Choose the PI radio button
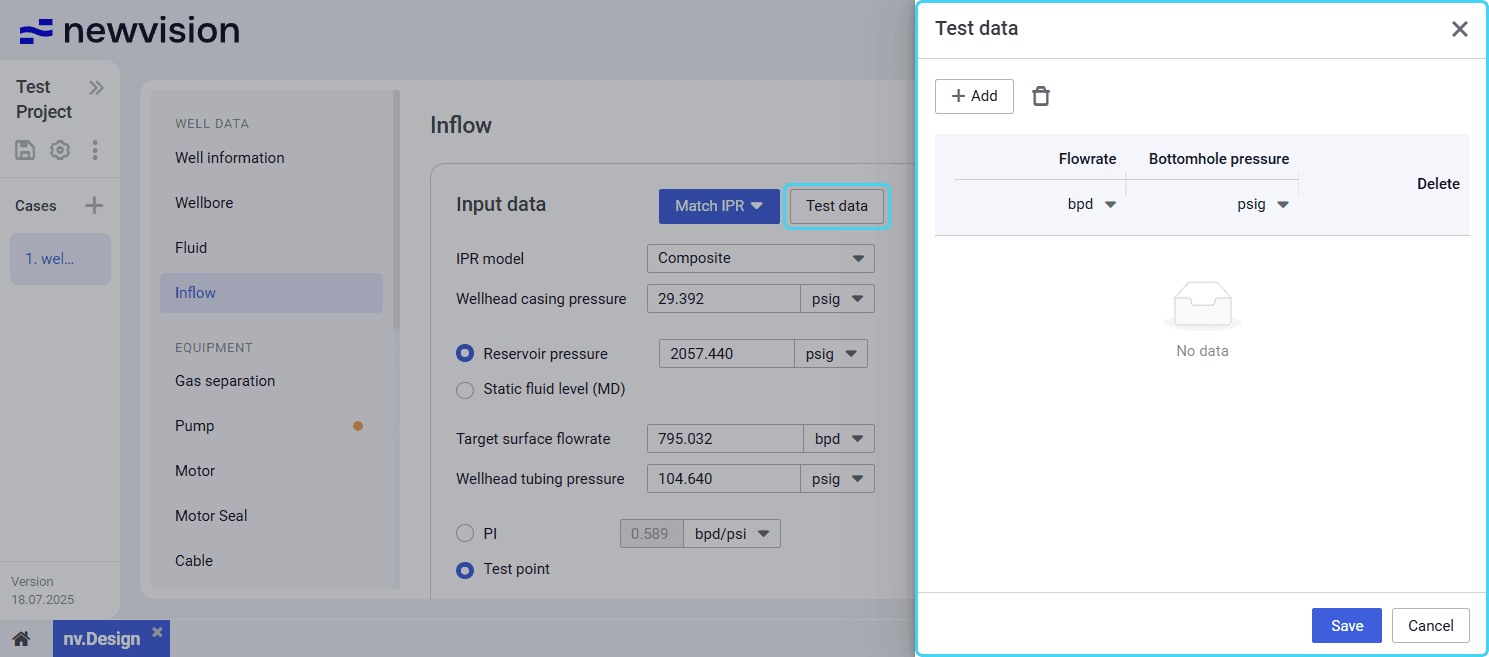The width and height of the screenshot is (1489, 657). click(x=465, y=534)
